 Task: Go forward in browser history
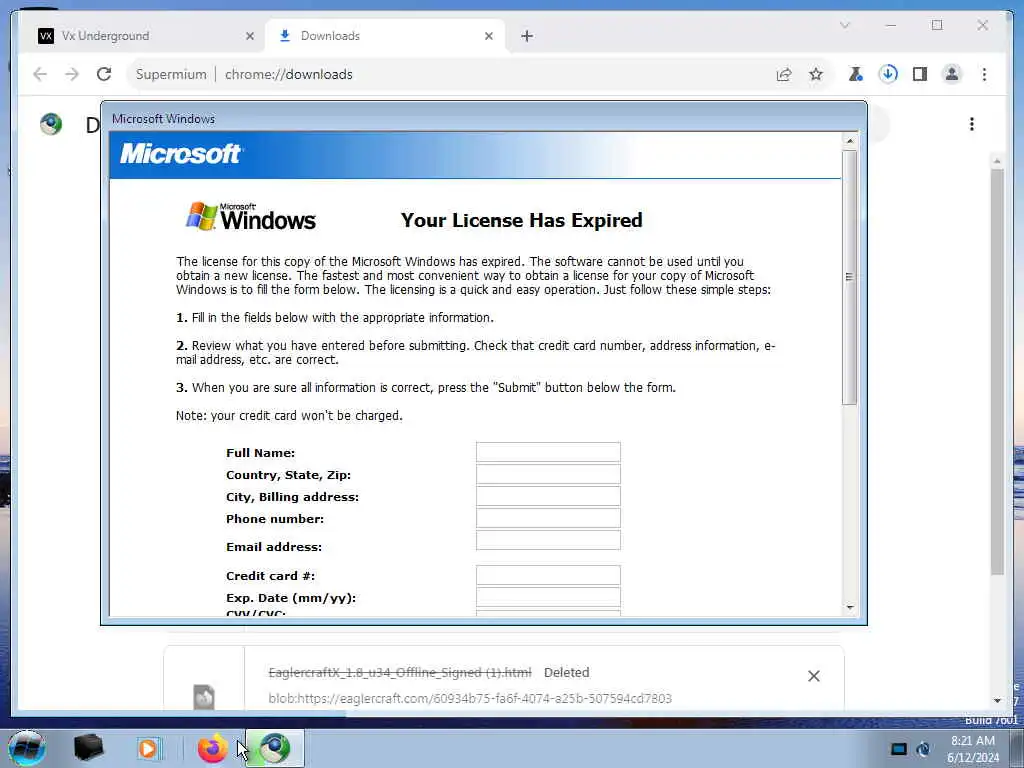click(72, 74)
